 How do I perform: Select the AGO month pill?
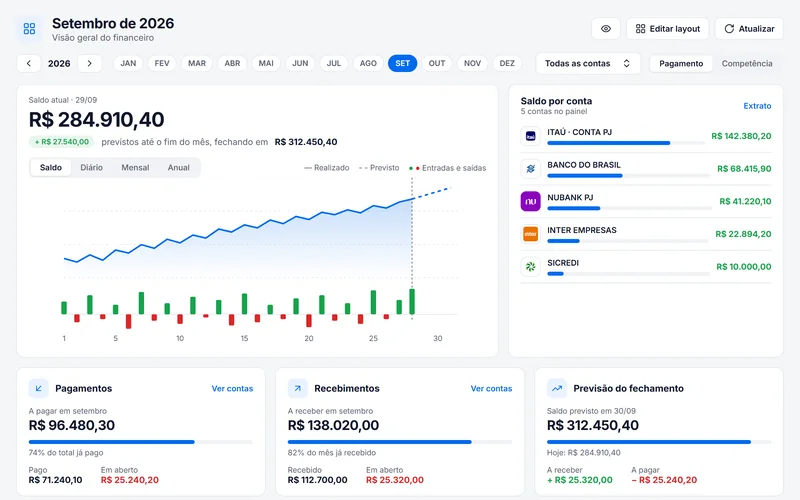pos(368,63)
